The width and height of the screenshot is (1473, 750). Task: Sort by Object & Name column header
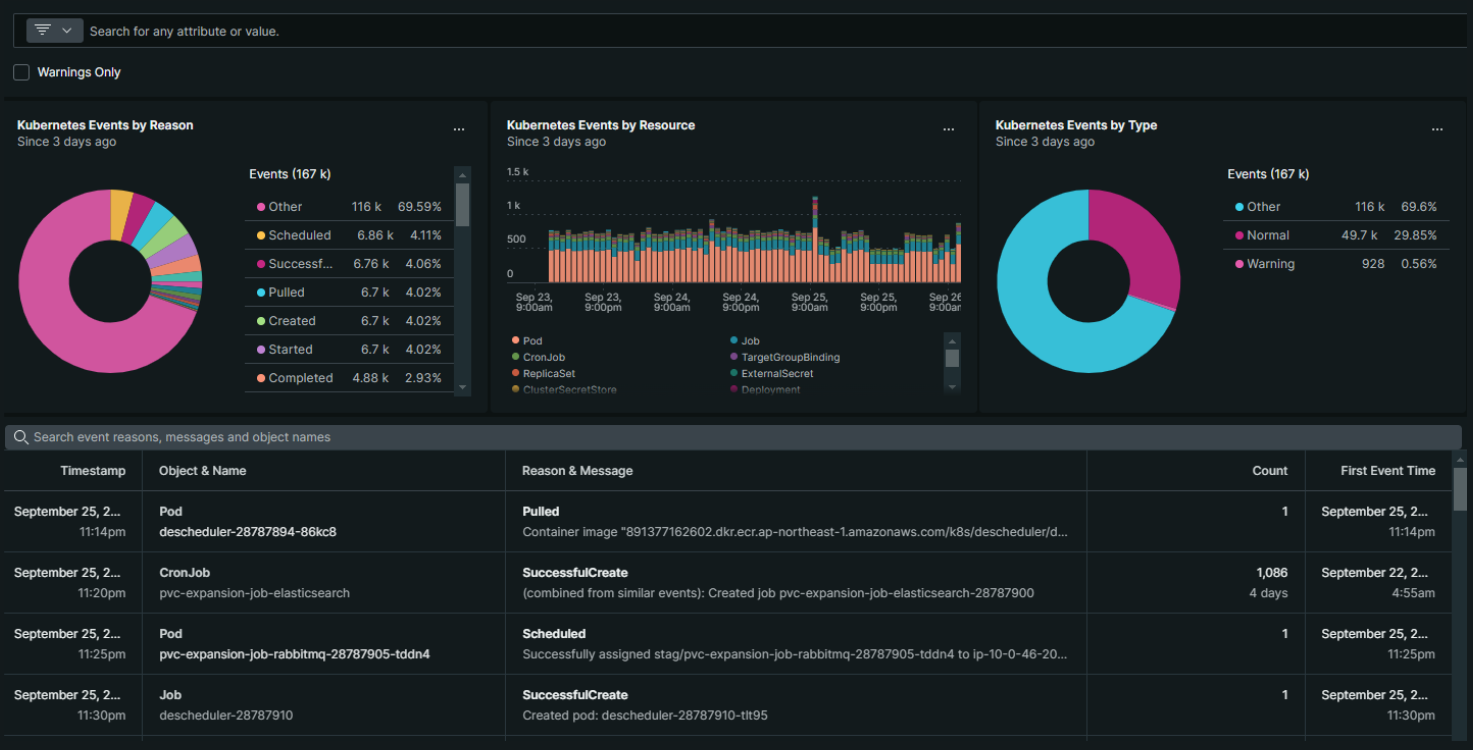202,471
